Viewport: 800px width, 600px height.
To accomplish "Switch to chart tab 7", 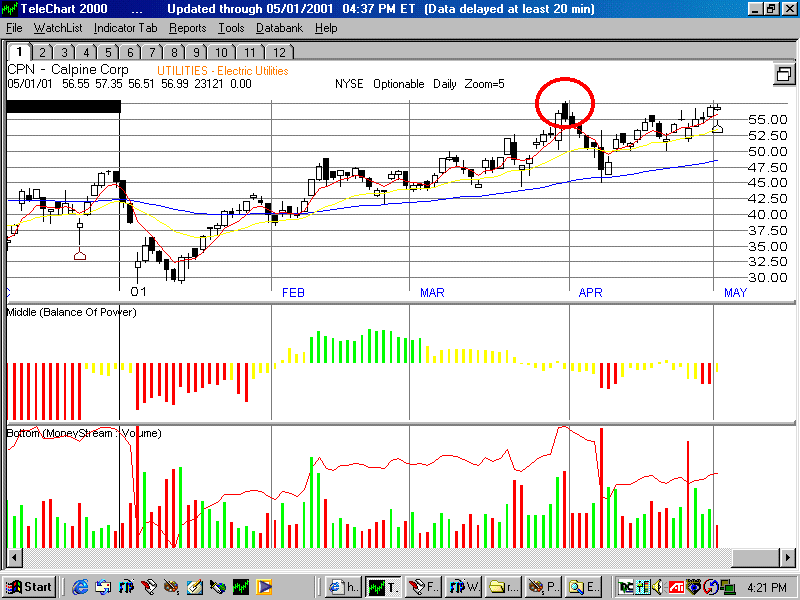I will click(153, 53).
